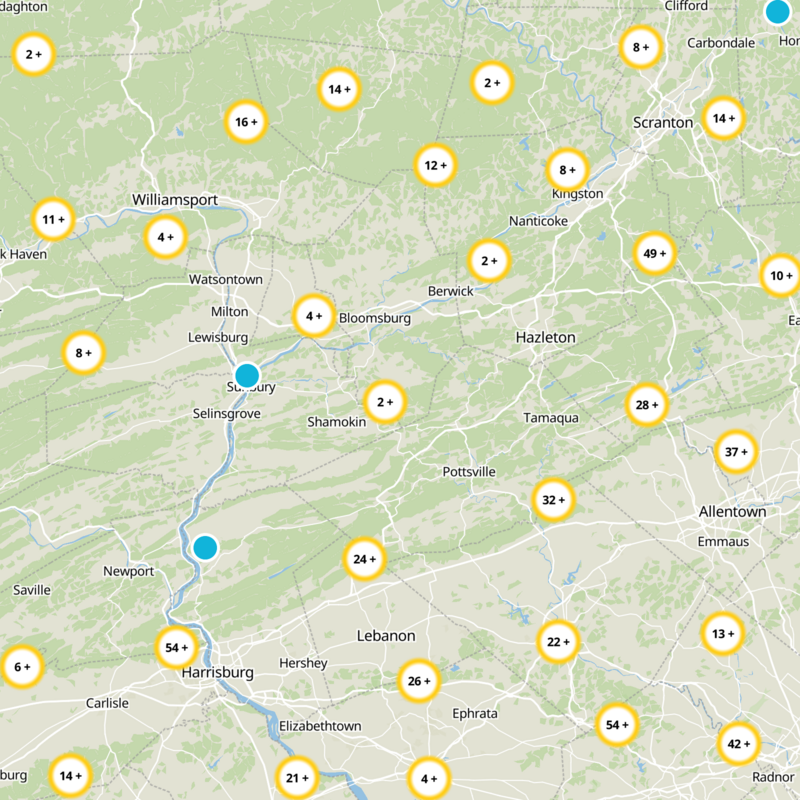Open the 28+ cluster near Tamaqua
This screenshot has height=800, width=800.
(x=647, y=405)
